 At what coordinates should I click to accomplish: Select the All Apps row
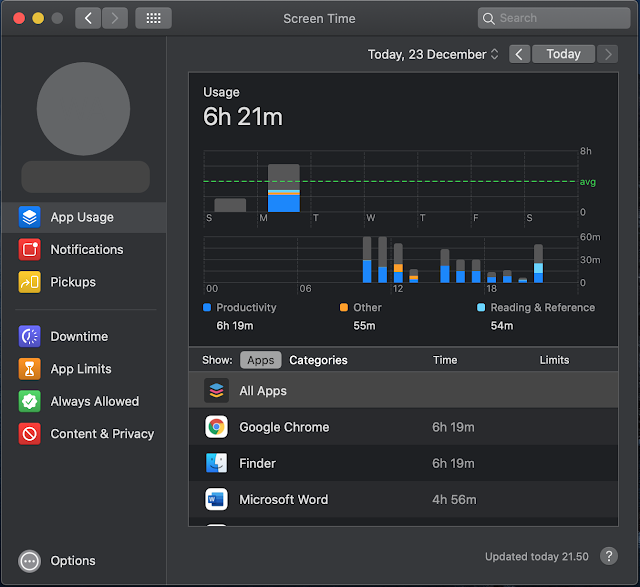pyautogui.click(x=403, y=390)
